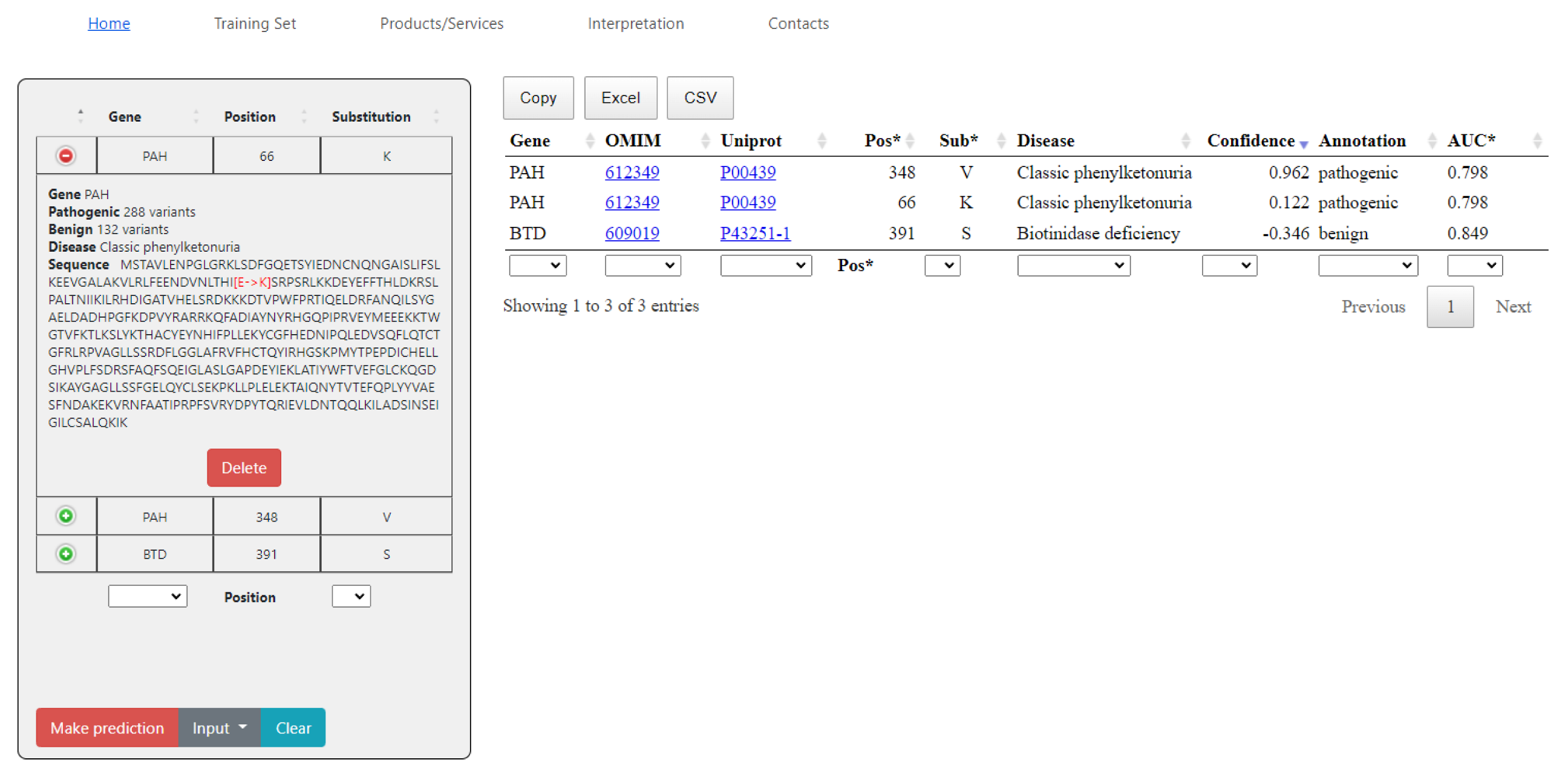Open substitution selector beside Position
The width and height of the screenshot is (1568, 771).
pyautogui.click(x=351, y=595)
